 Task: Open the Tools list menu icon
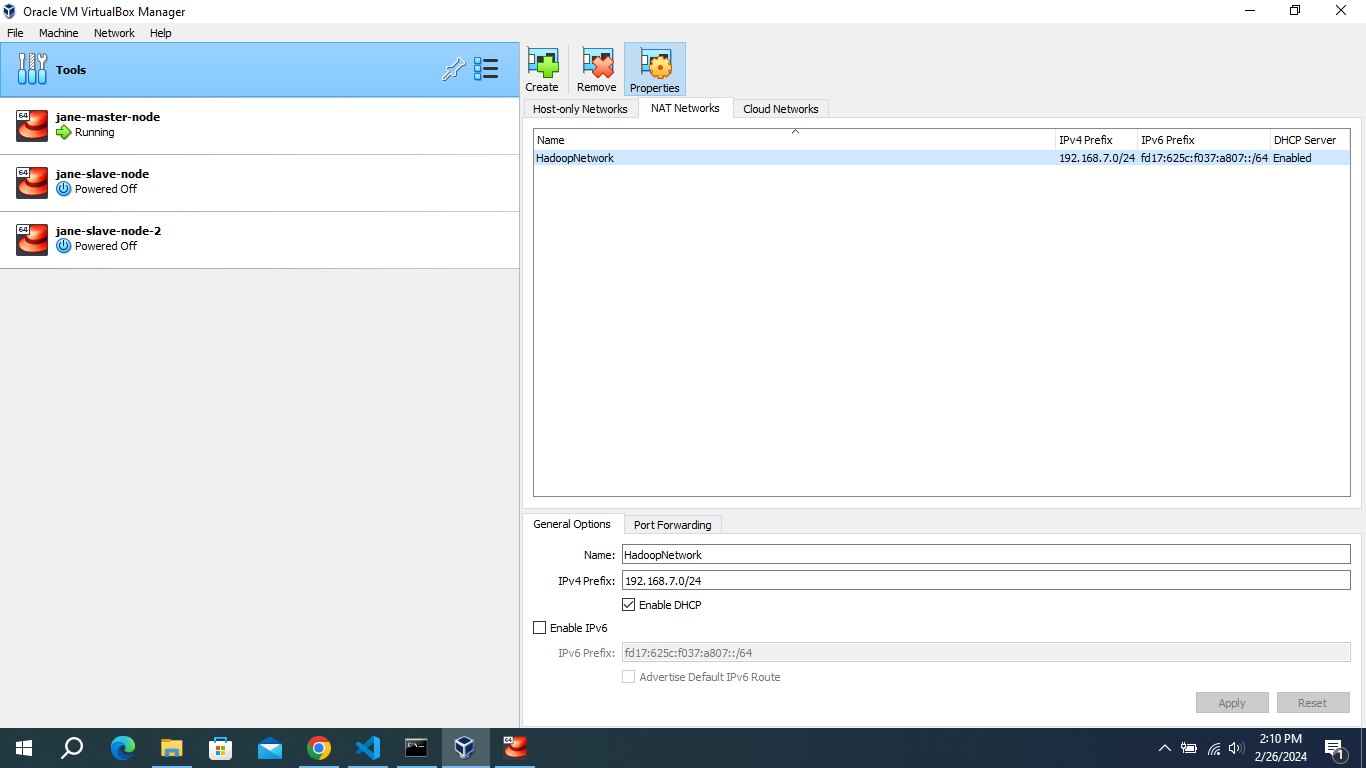pos(486,69)
